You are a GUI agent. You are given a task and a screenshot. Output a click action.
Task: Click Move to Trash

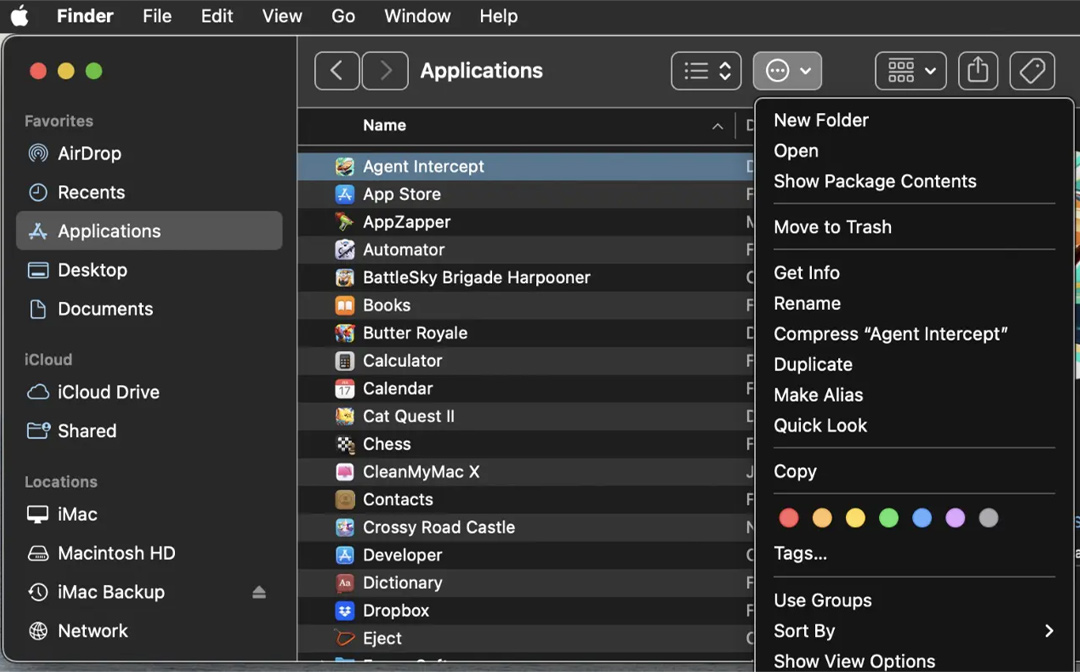click(832, 227)
